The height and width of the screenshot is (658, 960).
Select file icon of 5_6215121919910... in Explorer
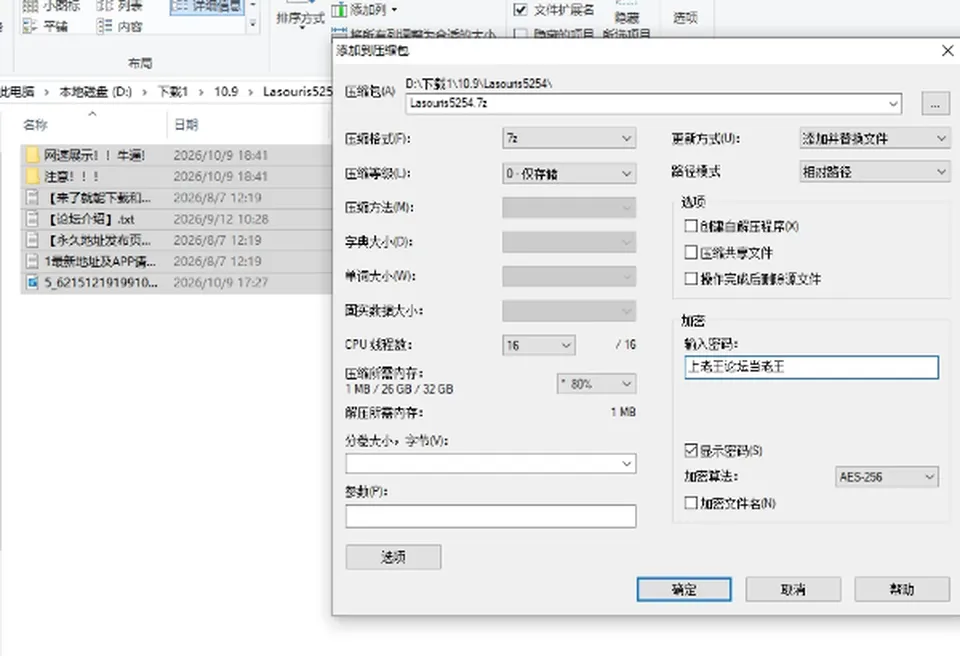(x=32, y=283)
